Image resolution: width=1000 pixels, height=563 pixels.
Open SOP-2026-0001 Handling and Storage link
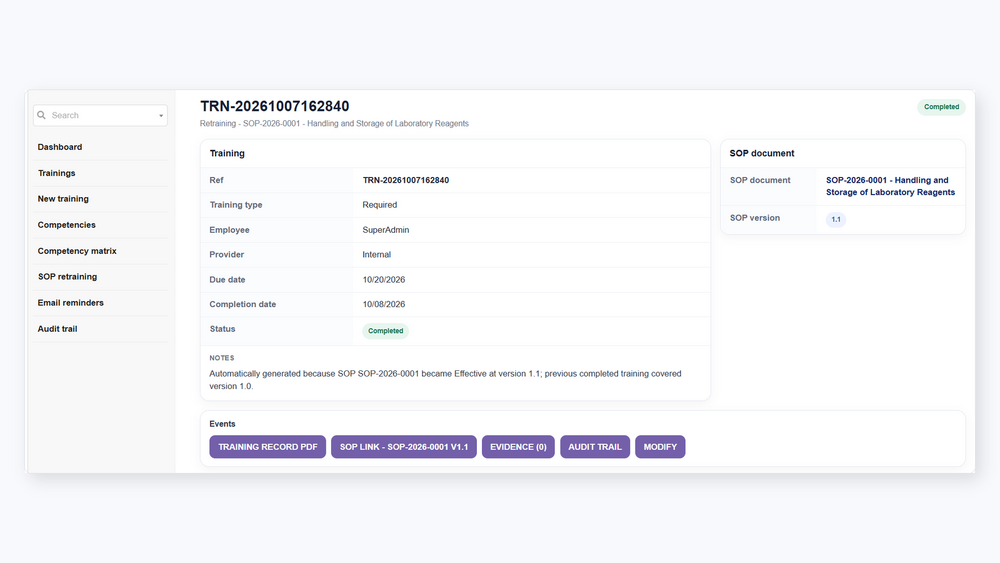coord(890,186)
